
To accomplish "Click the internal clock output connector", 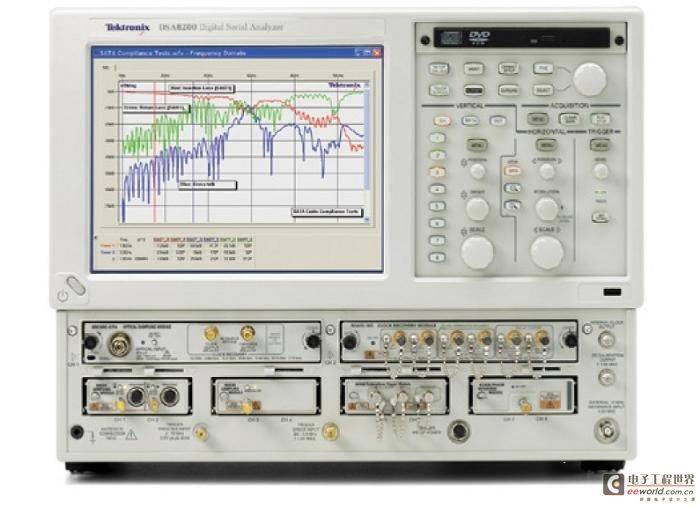I will [605, 340].
